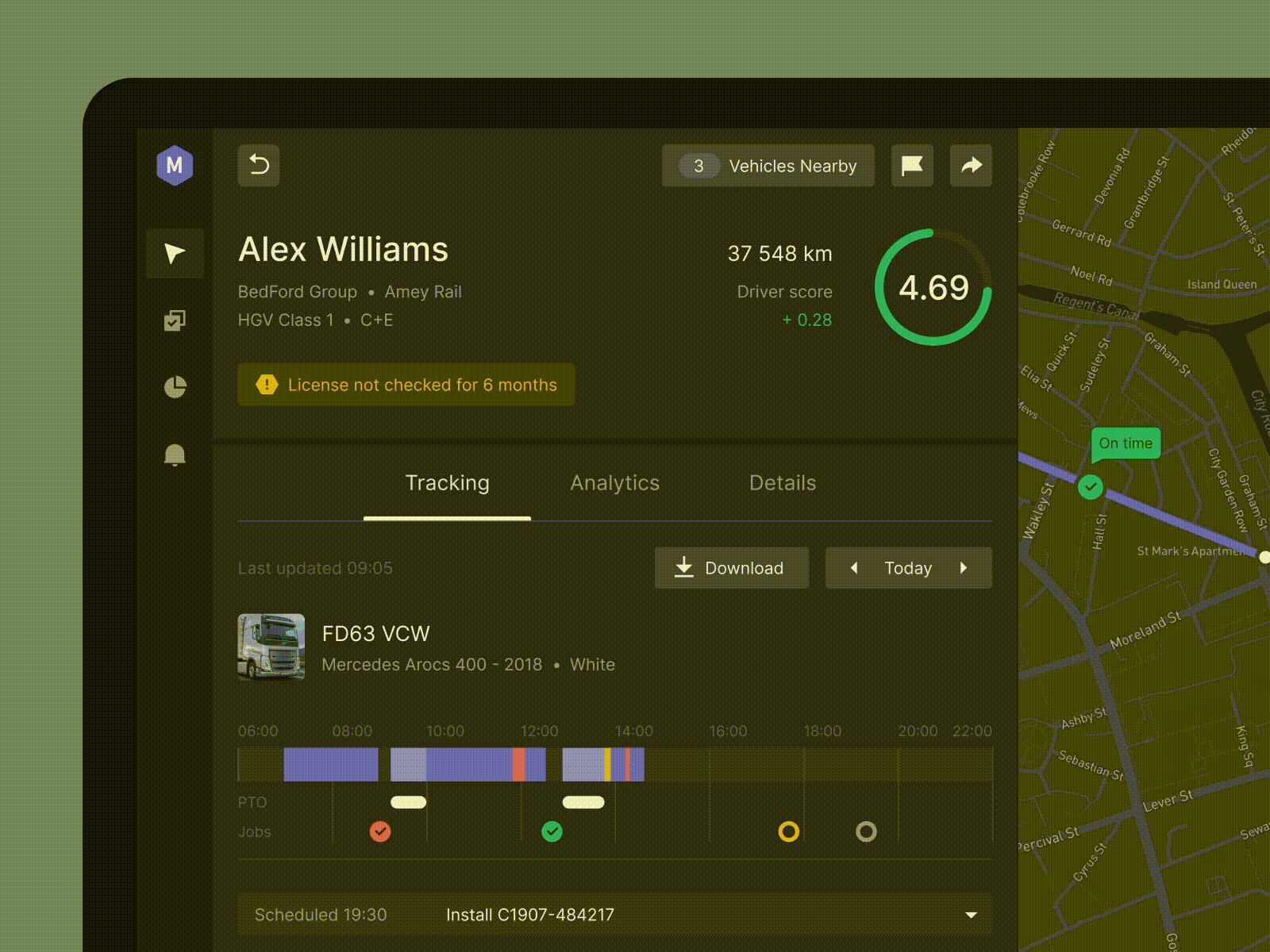Click the Scheduled 19:30 label

pos(321,915)
